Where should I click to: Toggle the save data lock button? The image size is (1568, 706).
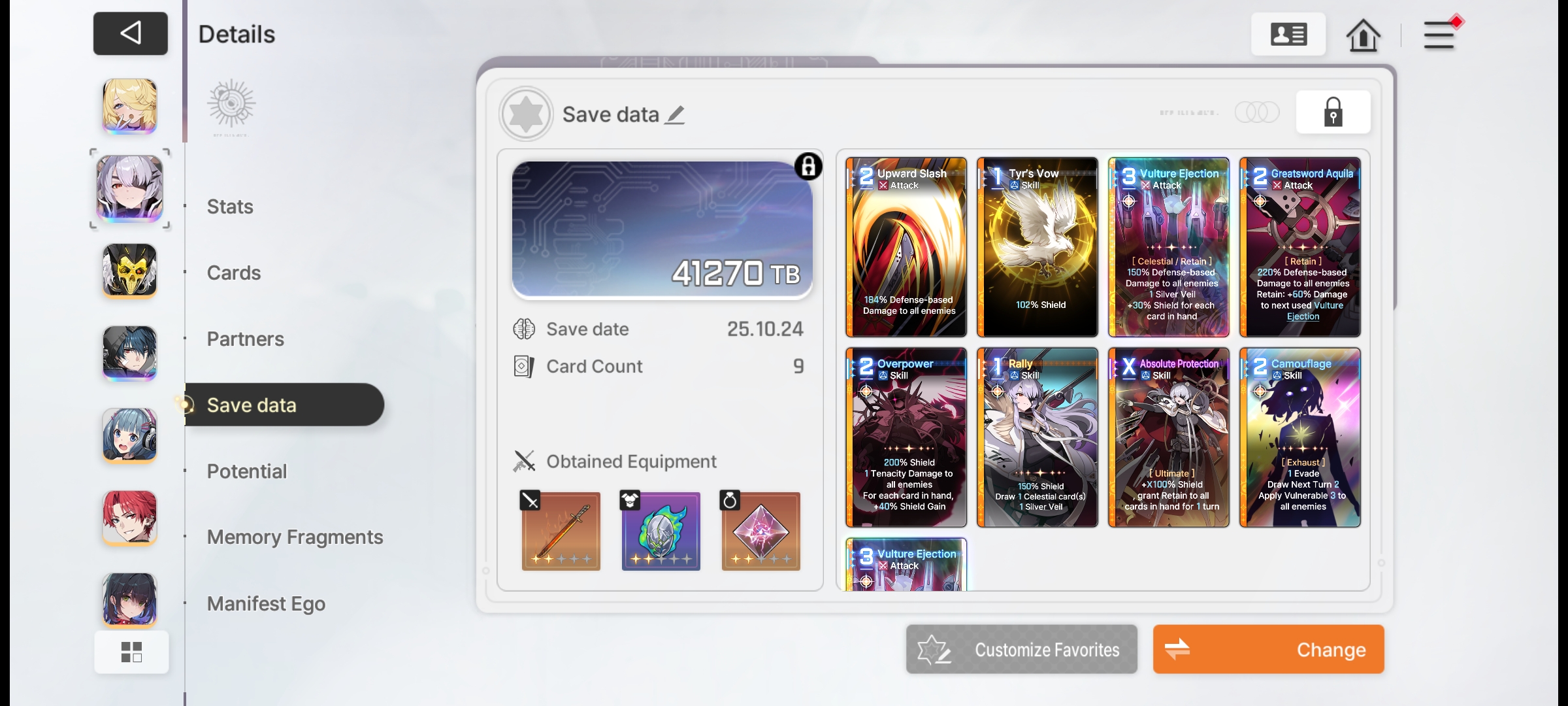[x=1333, y=112]
